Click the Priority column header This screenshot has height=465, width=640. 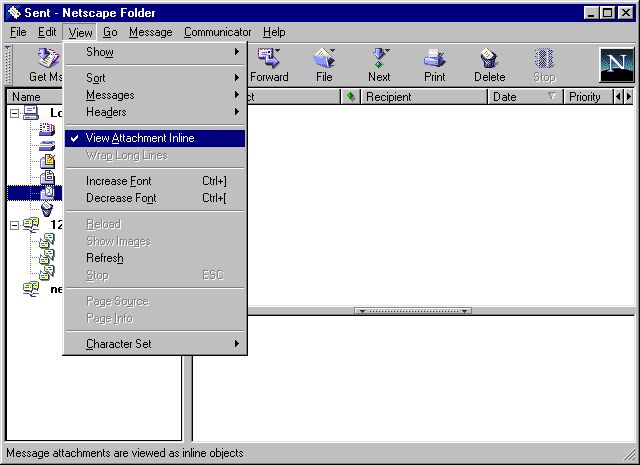tap(588, 97)
